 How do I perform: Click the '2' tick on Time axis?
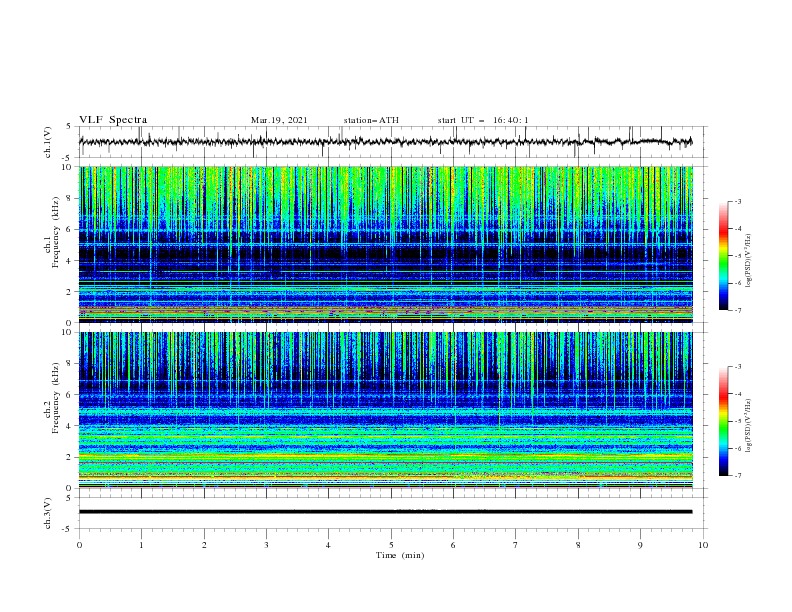coord(204,545)
